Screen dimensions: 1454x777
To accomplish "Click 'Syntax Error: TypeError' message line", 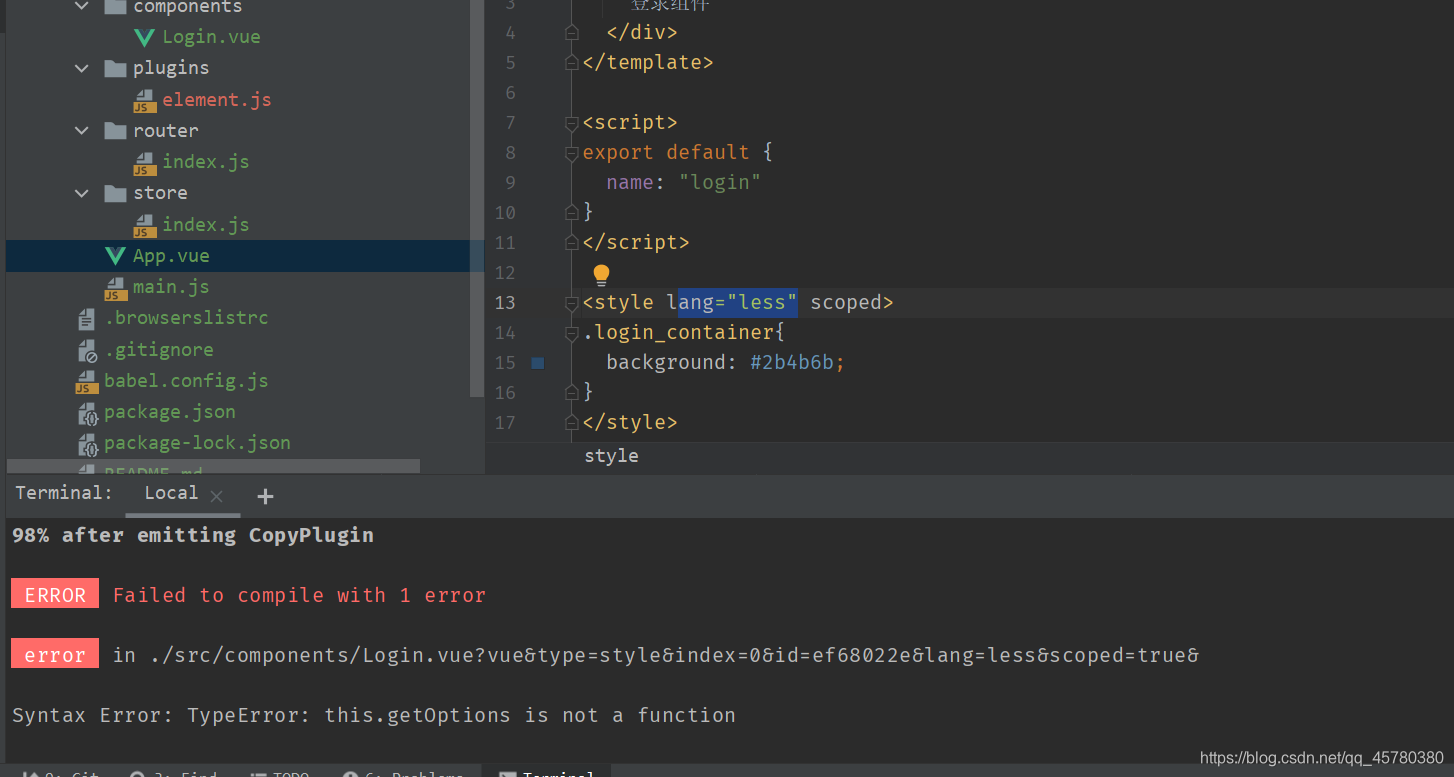I will 374,715.
